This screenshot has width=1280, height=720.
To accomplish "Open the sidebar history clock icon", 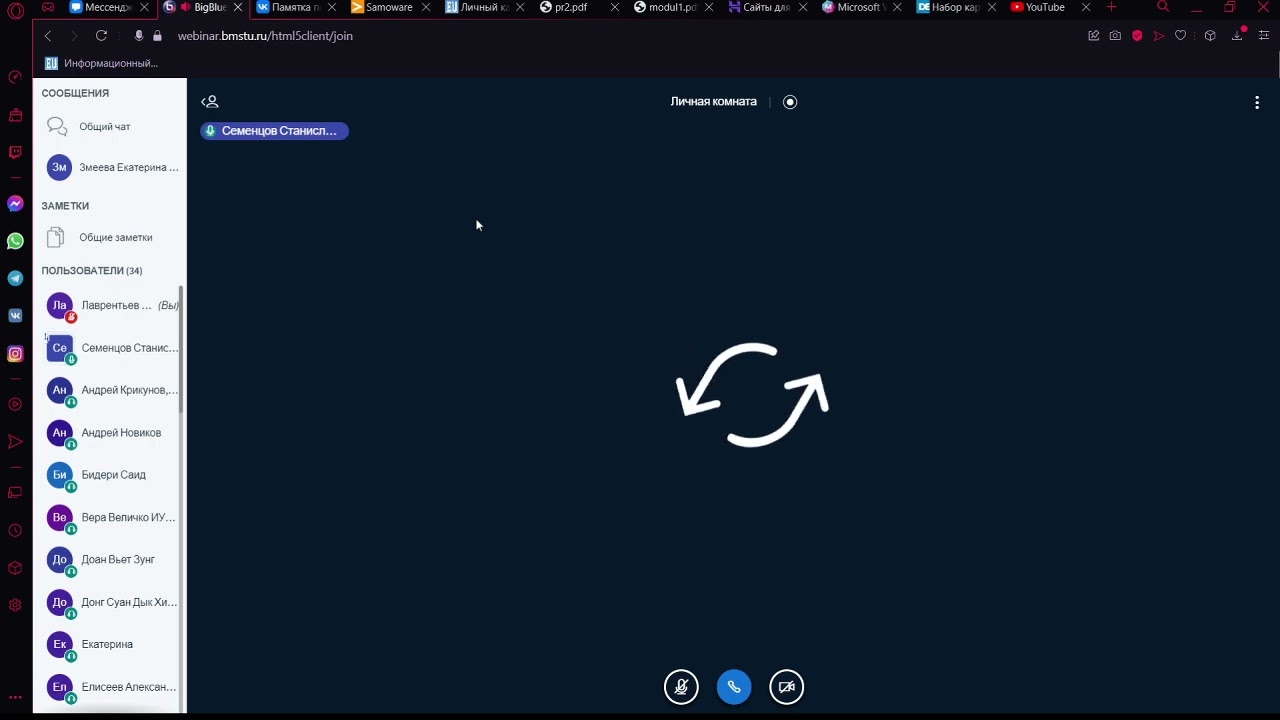I will [x=15, y=531].
